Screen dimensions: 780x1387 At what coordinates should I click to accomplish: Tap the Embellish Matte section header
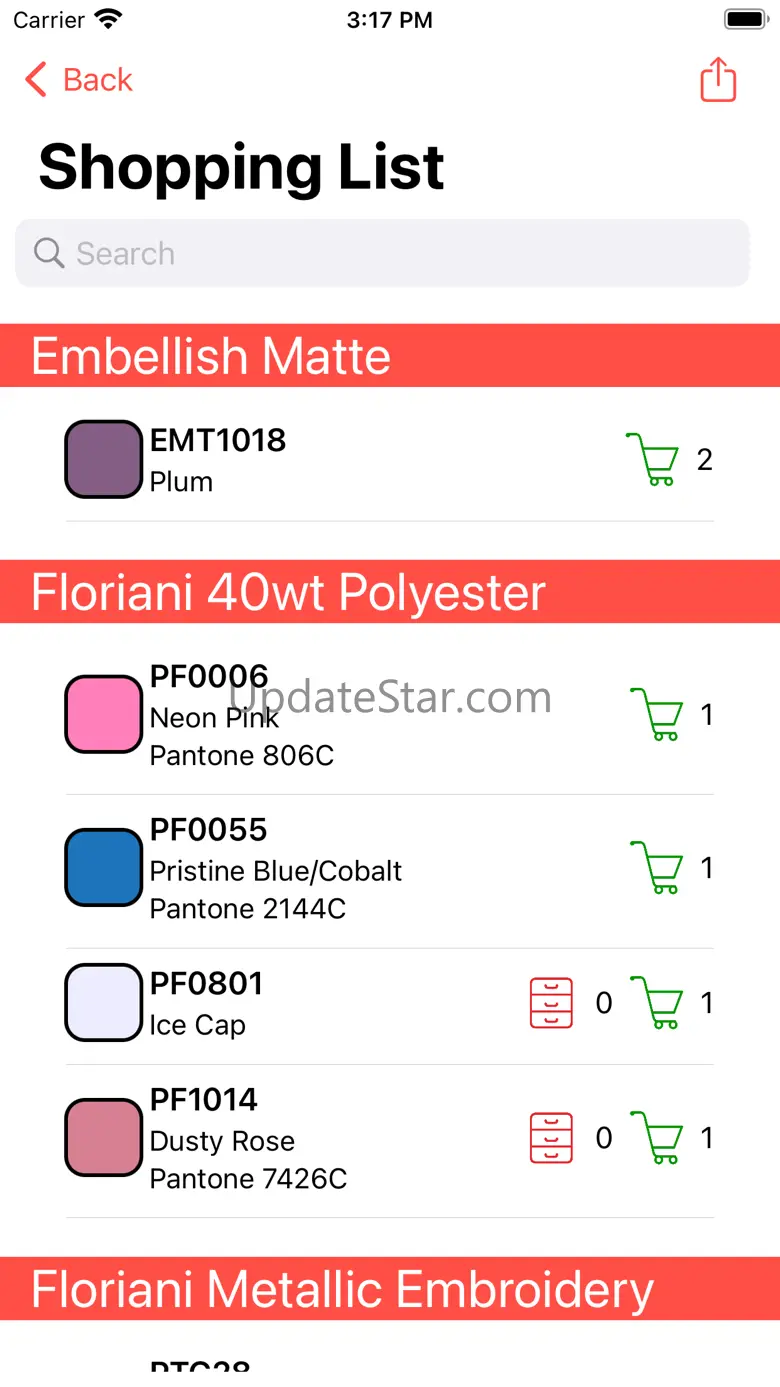coord(390,356)
